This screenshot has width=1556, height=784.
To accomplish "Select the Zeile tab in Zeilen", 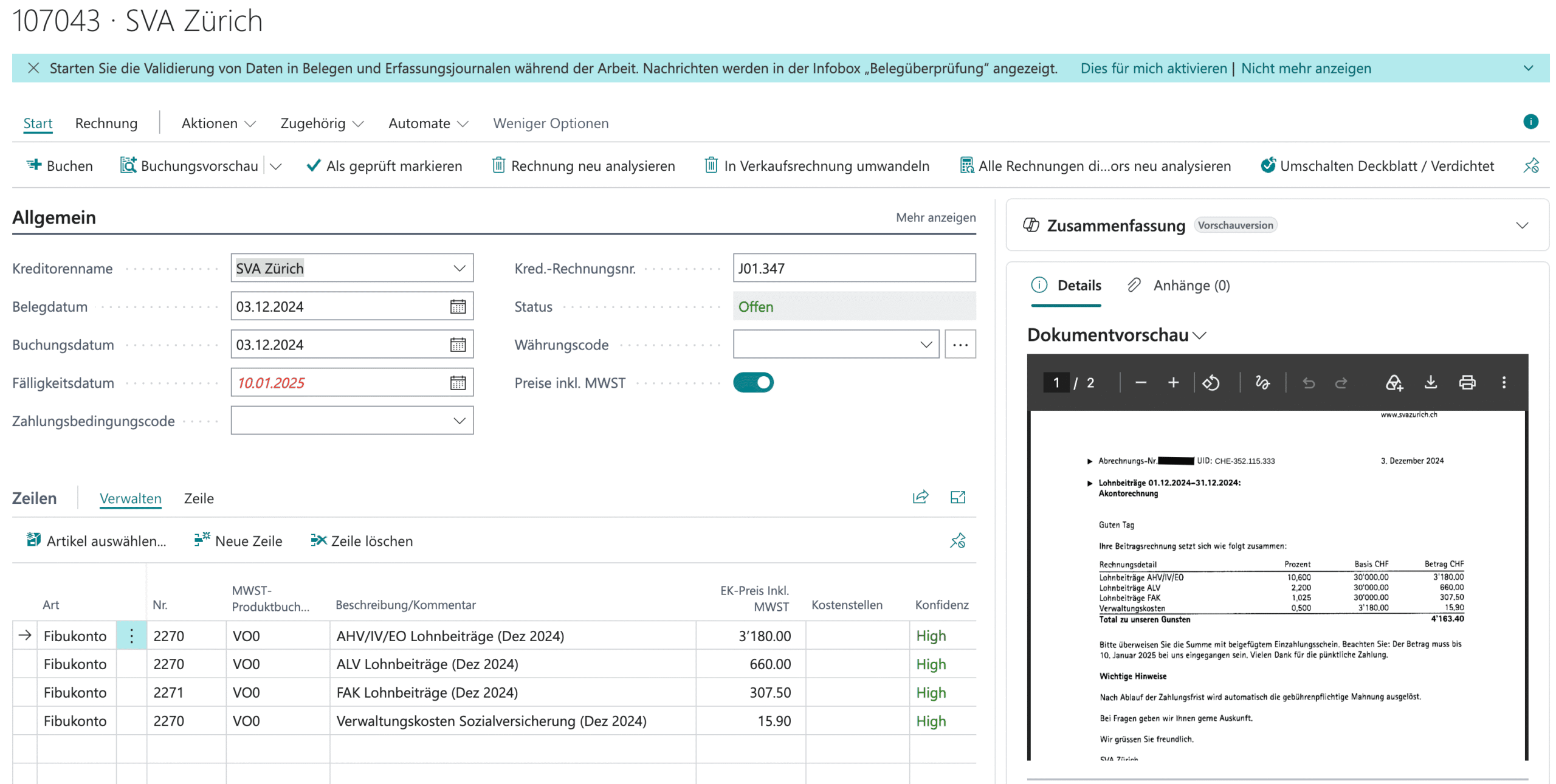I will point(199,498).
